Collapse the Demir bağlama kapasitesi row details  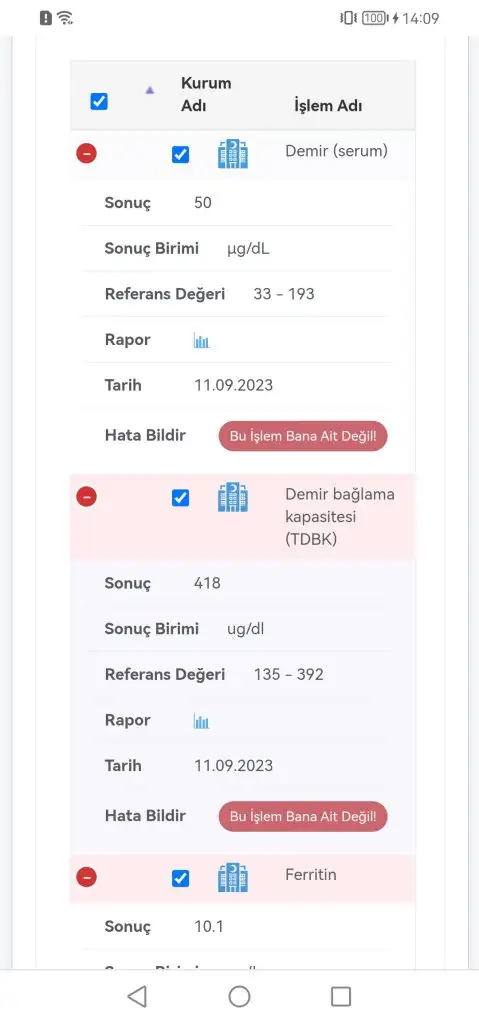(x=86, y=497)
